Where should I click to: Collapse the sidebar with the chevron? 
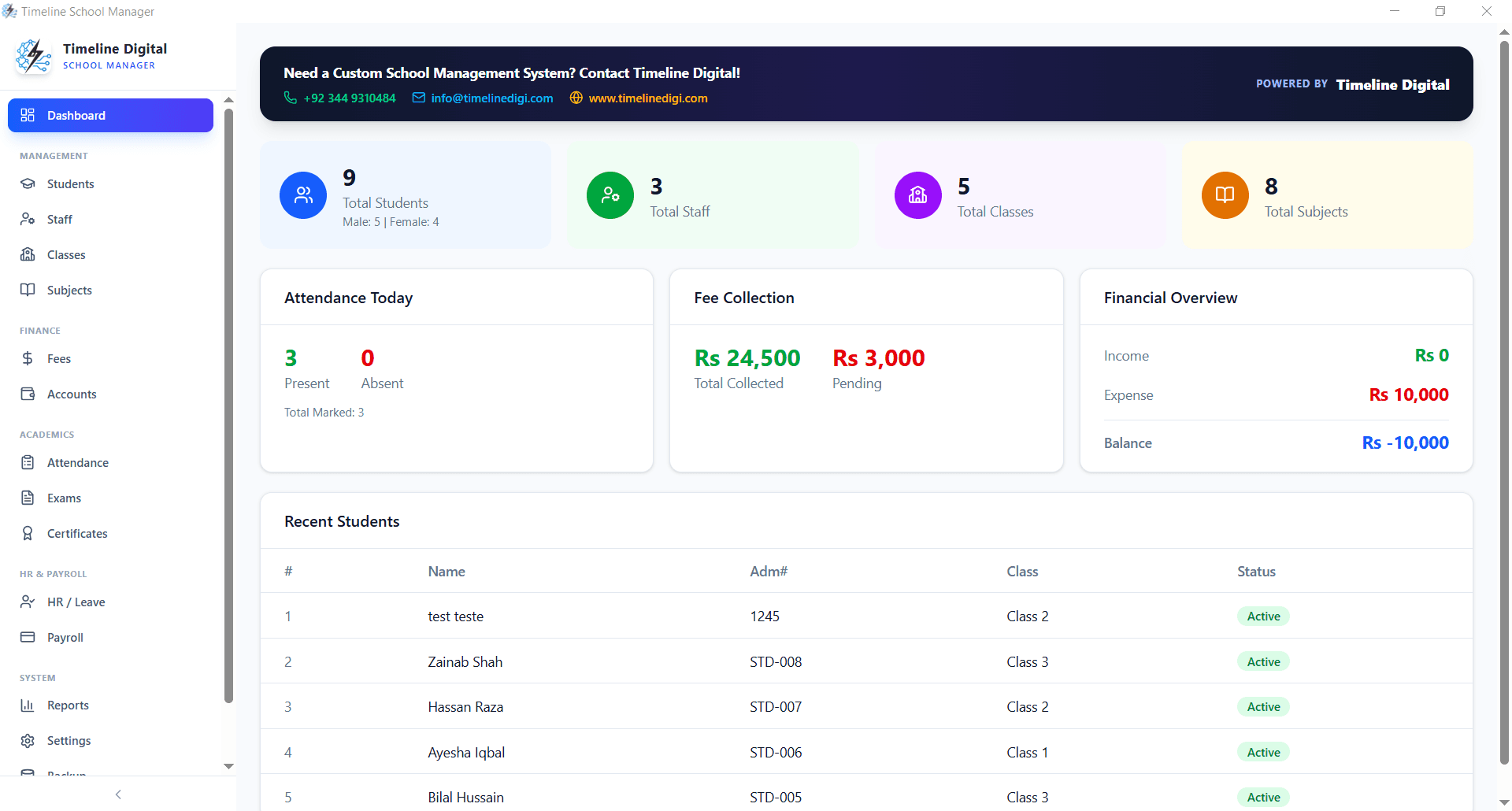point(117,794)
